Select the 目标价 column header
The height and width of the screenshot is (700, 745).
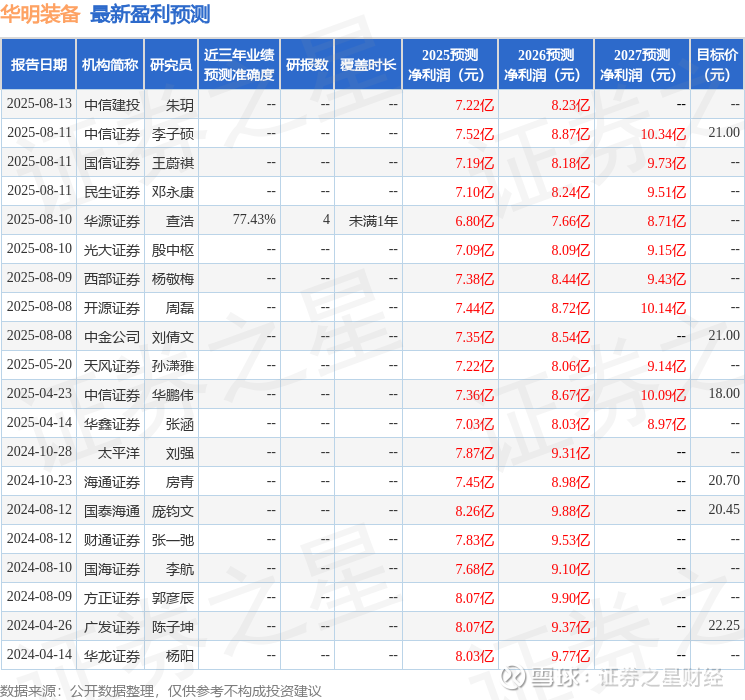coord(717,65)
